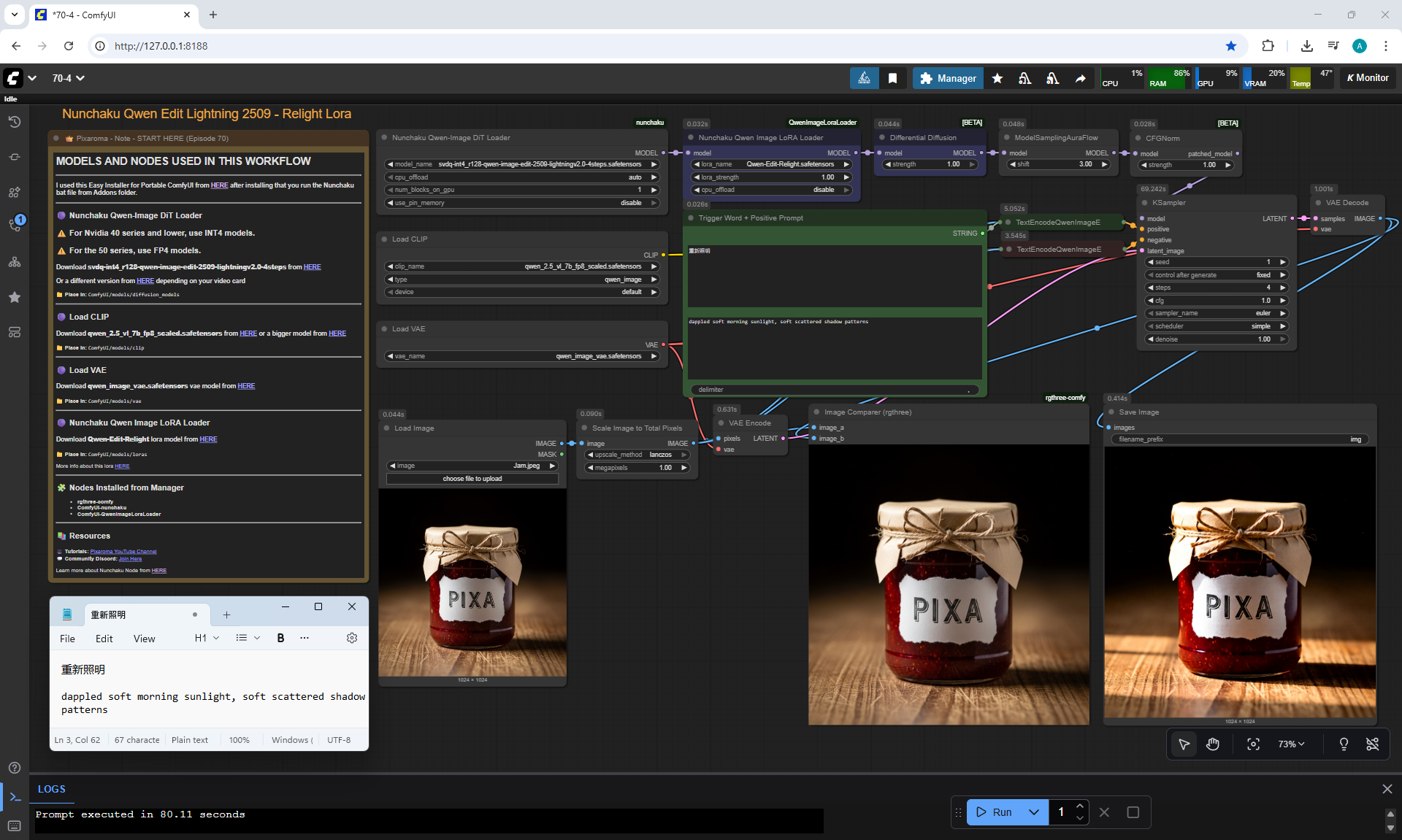
Task: Switch to the LOGS tab
Action: pyautogui.click(x=51, y=789)
